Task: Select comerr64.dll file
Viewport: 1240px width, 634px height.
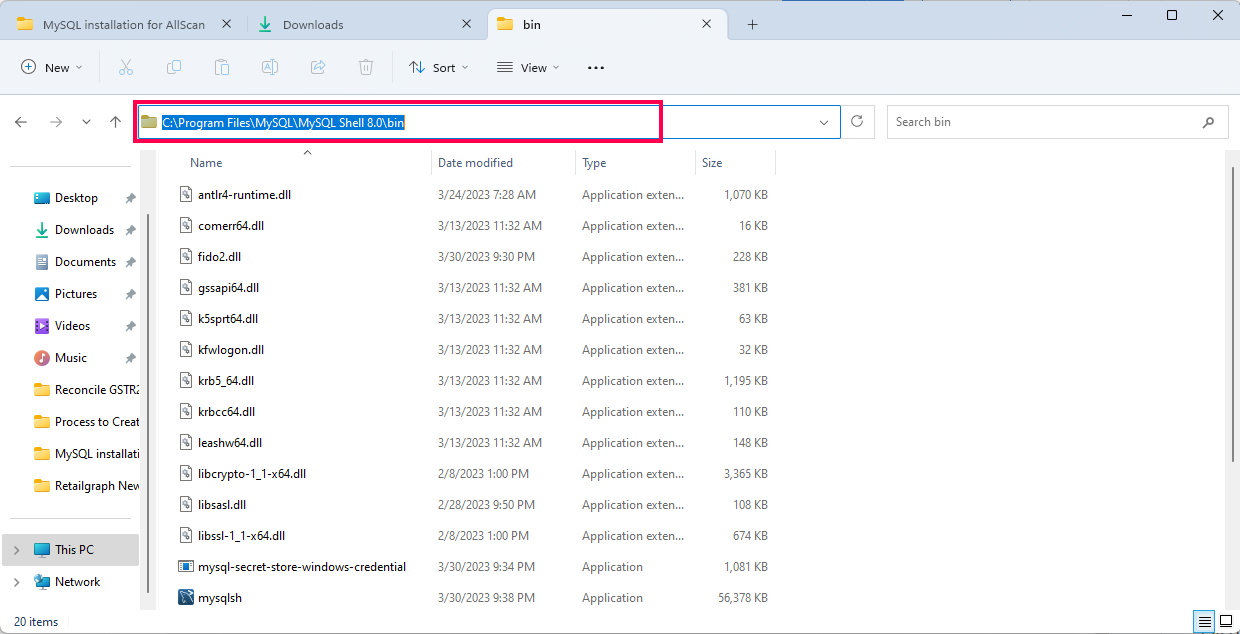Action: [x=231, y=226]
